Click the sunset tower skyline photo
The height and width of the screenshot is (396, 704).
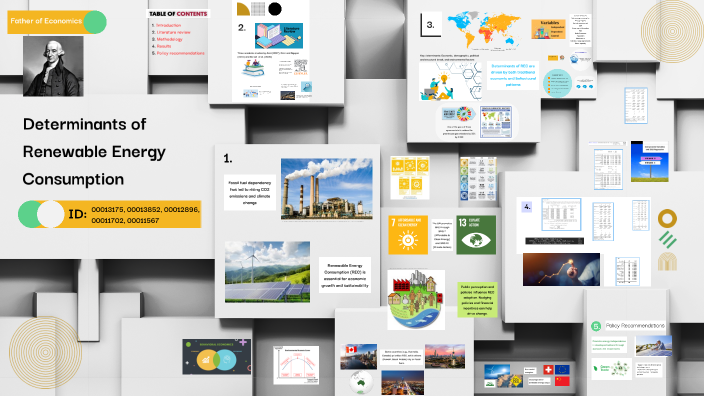click(445, 356)
